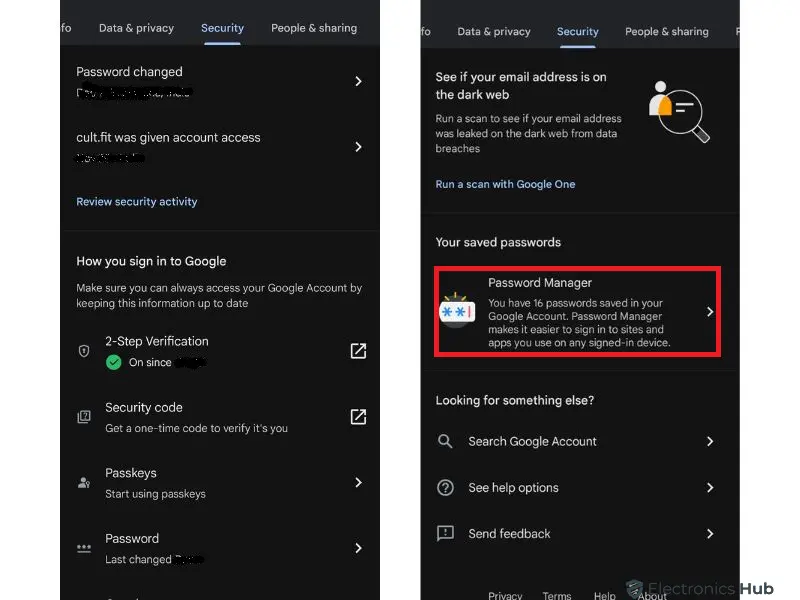Expand cult.fit account access chevron
Viewport: 800px width, 600px height.
(x=358, y=147)
